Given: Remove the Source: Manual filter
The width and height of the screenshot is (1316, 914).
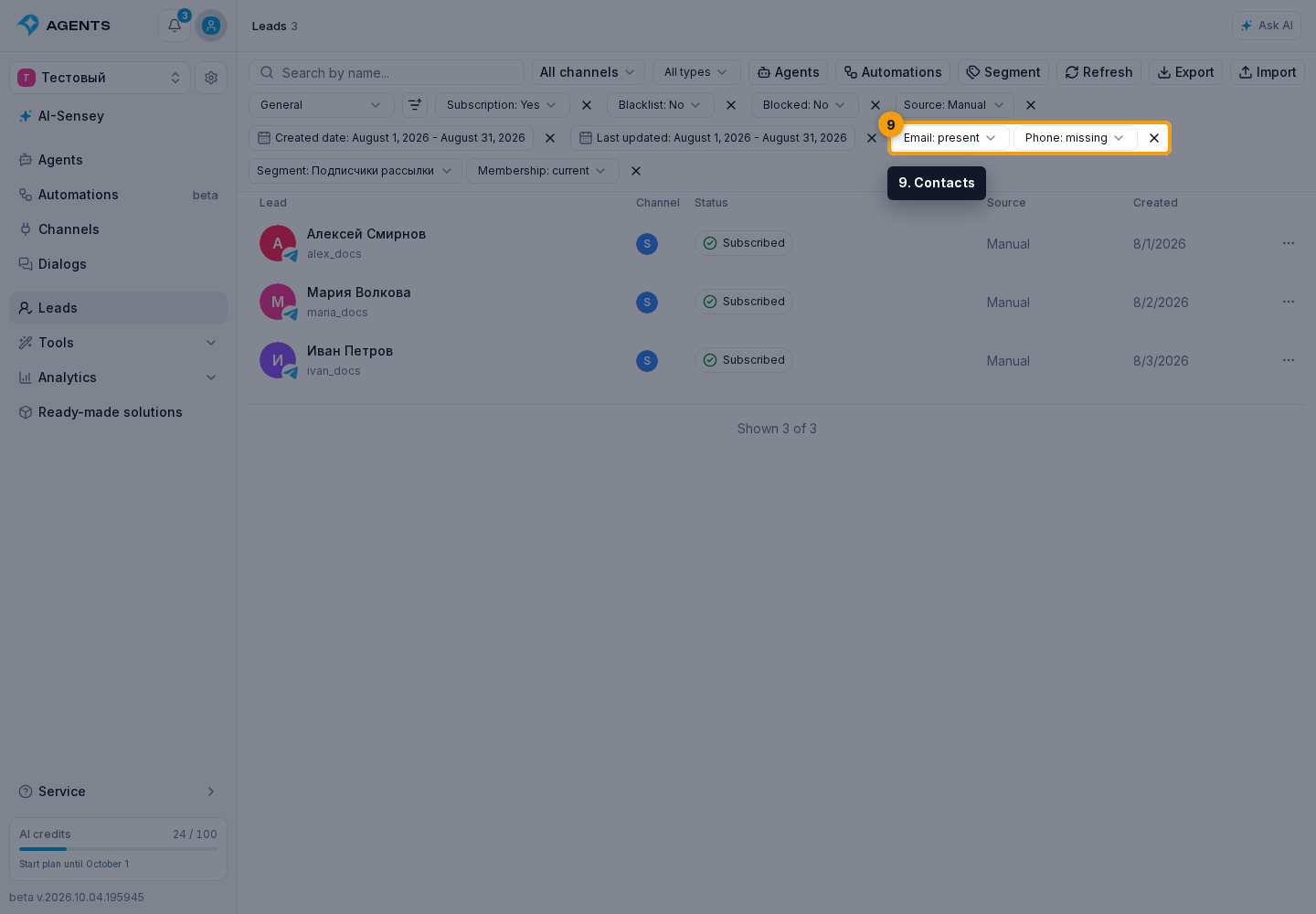Looking at the screenshot, I should tap(1031, 105).
